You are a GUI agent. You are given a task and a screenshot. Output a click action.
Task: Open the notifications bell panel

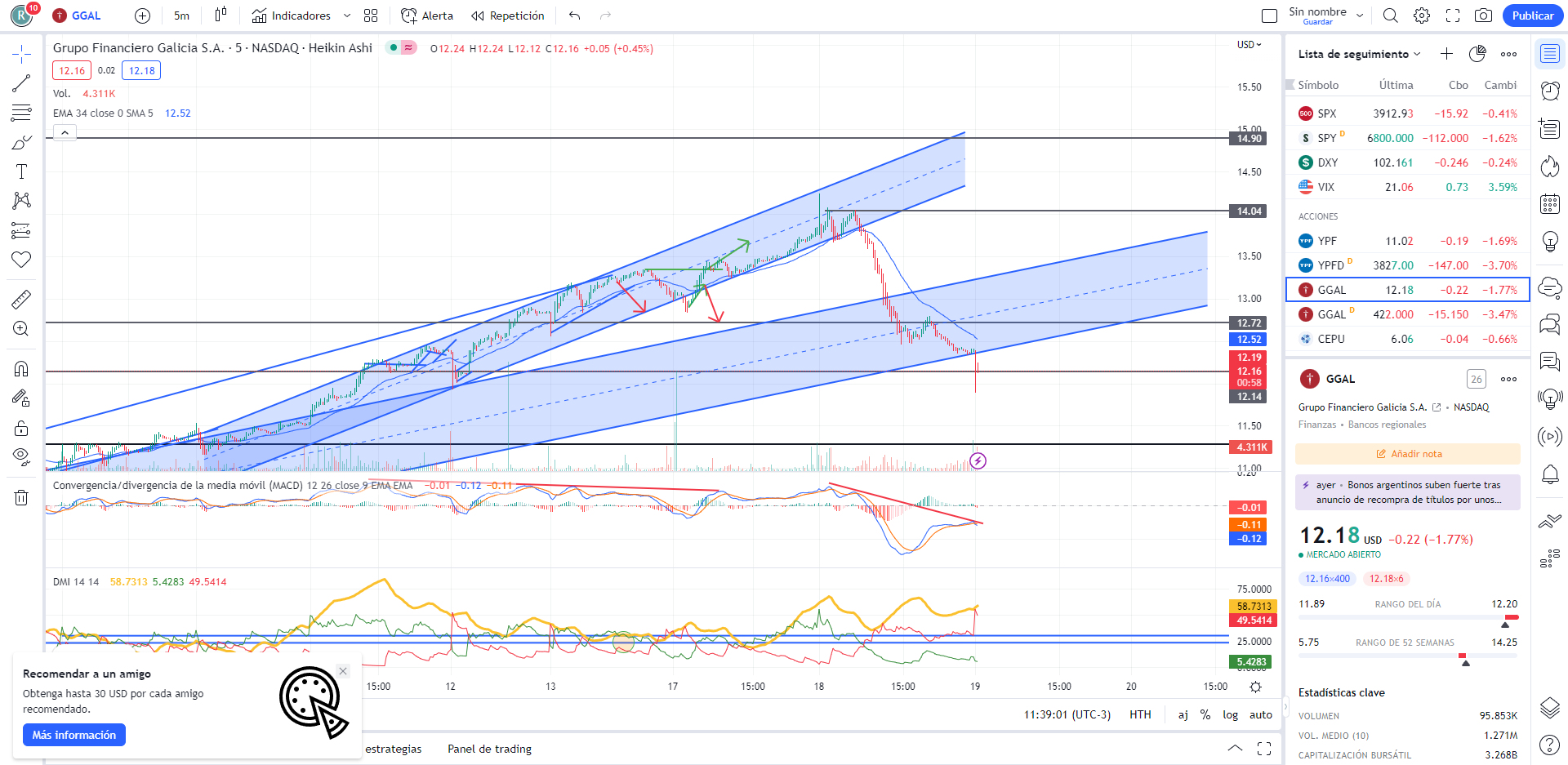point(1549,474)
